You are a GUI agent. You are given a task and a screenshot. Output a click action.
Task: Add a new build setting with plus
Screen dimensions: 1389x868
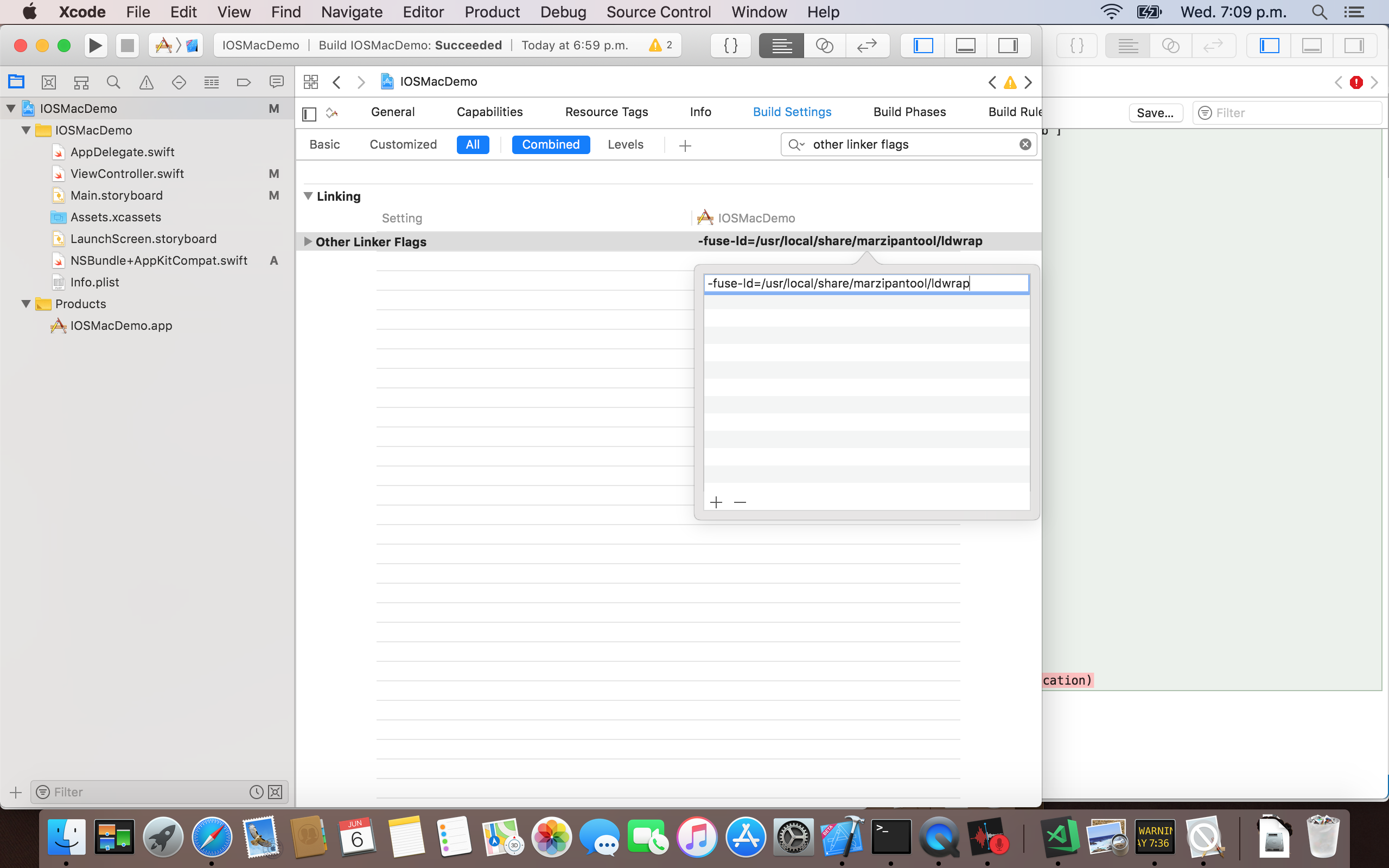pos(685,146)
